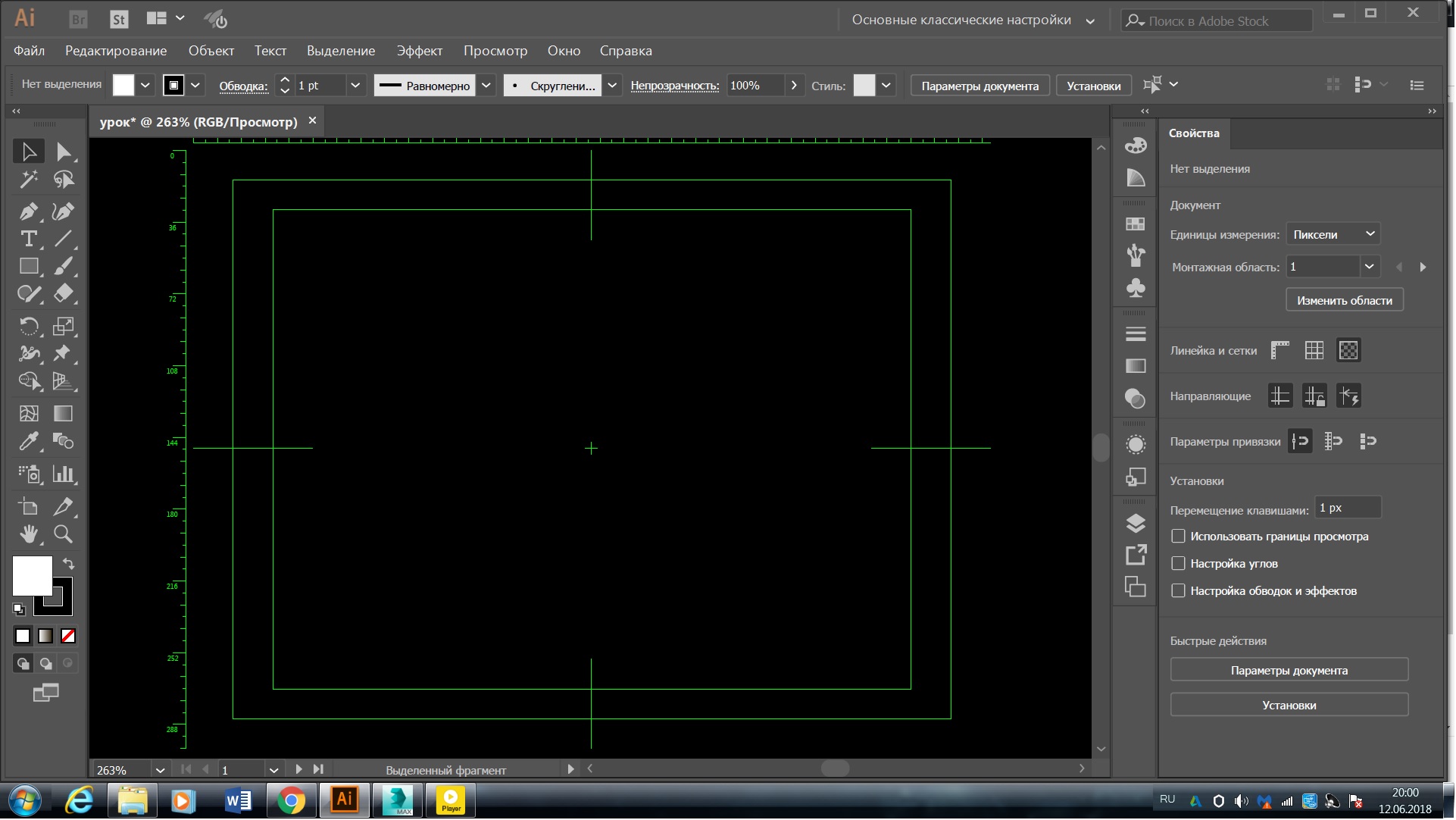The image size is (1456, 820).
Task: Click Параметры документа in Быстрые действия
Action: (1289, 671)
